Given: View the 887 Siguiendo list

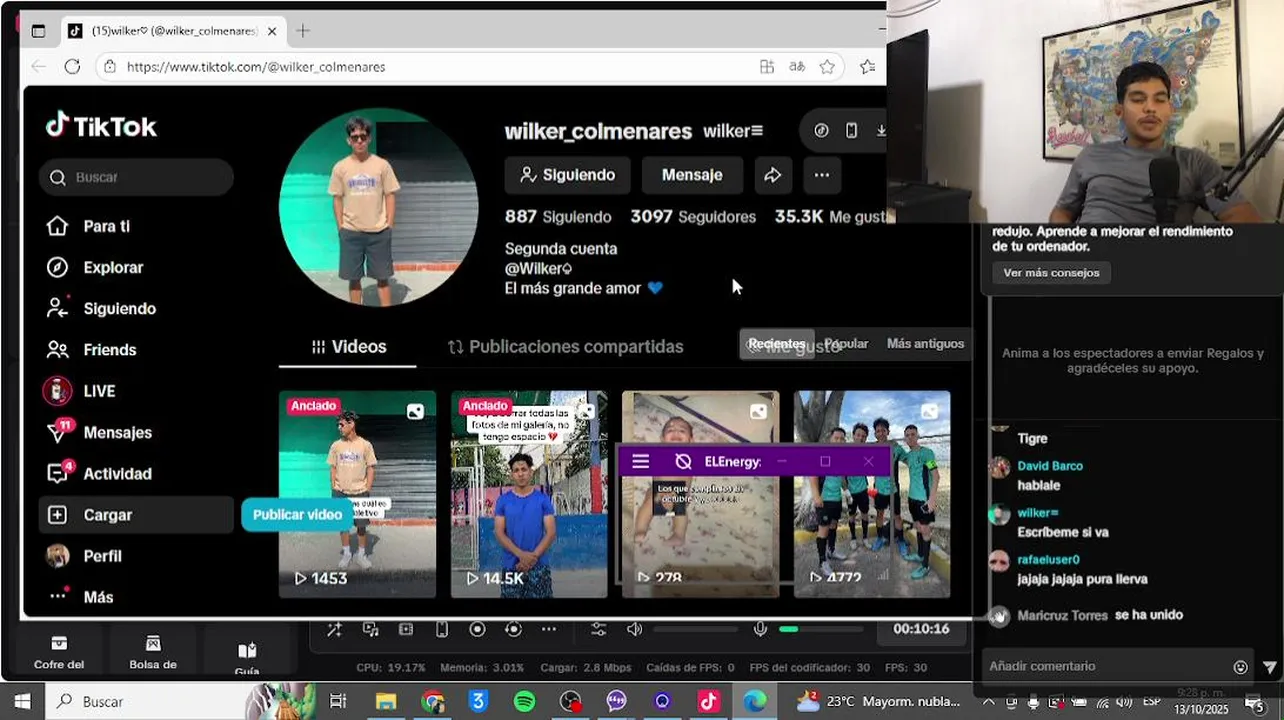Looking at the screenshot, I should tap(558, 217).
